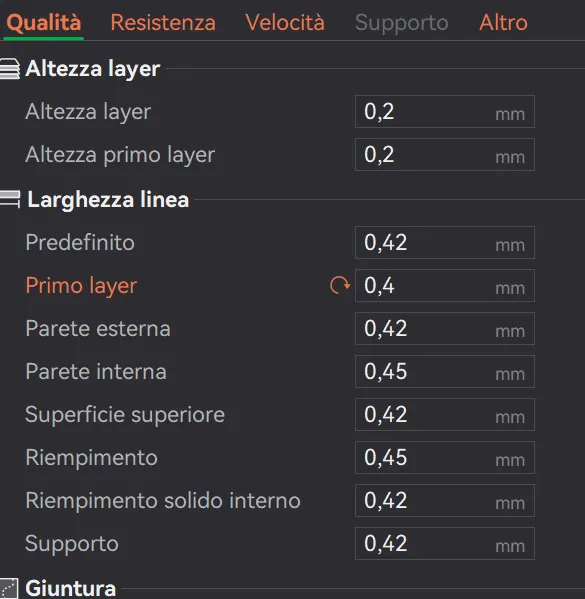This screenshot has height=599, width=585.
Task: Edit the Altezza primo layer field
Action: coord(445,155)
